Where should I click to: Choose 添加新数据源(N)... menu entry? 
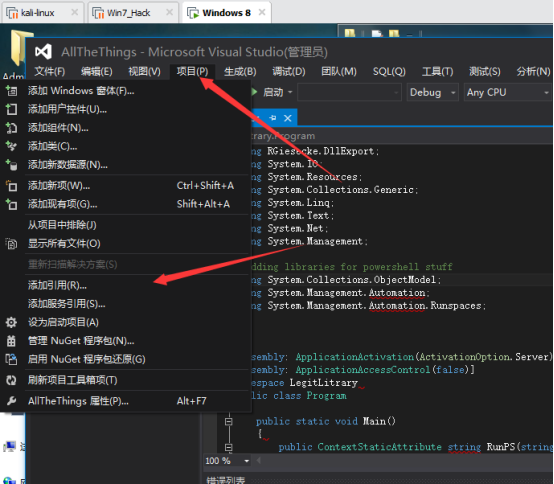(x=125, y=165)
